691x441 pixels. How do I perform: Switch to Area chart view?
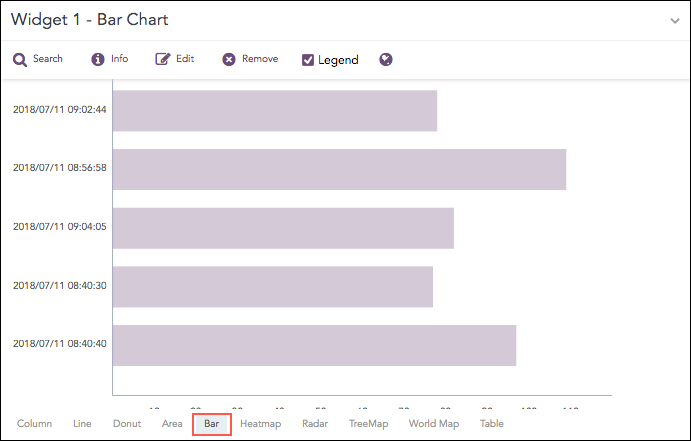coord(172,424)
